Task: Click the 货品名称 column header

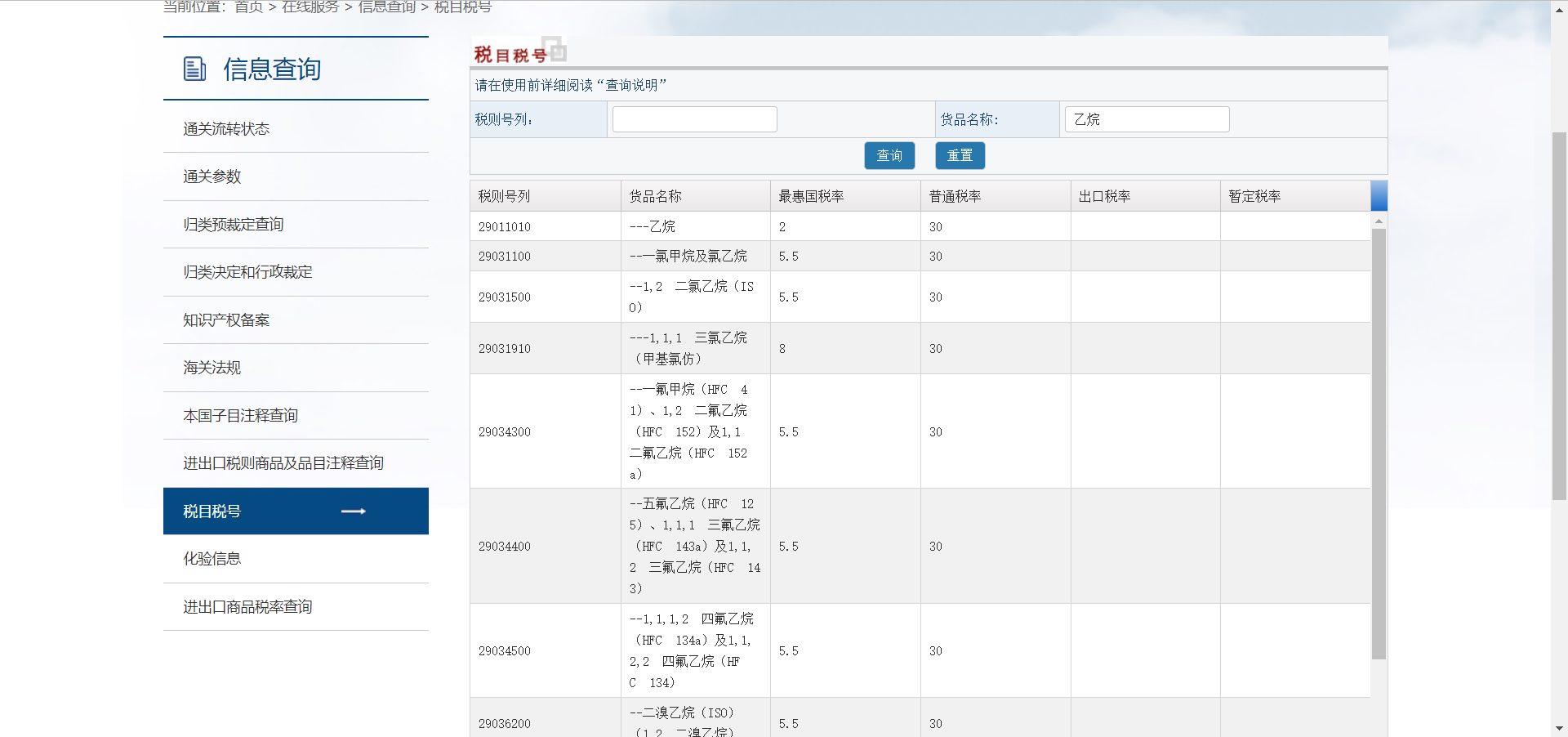Action: pos(696,196)
